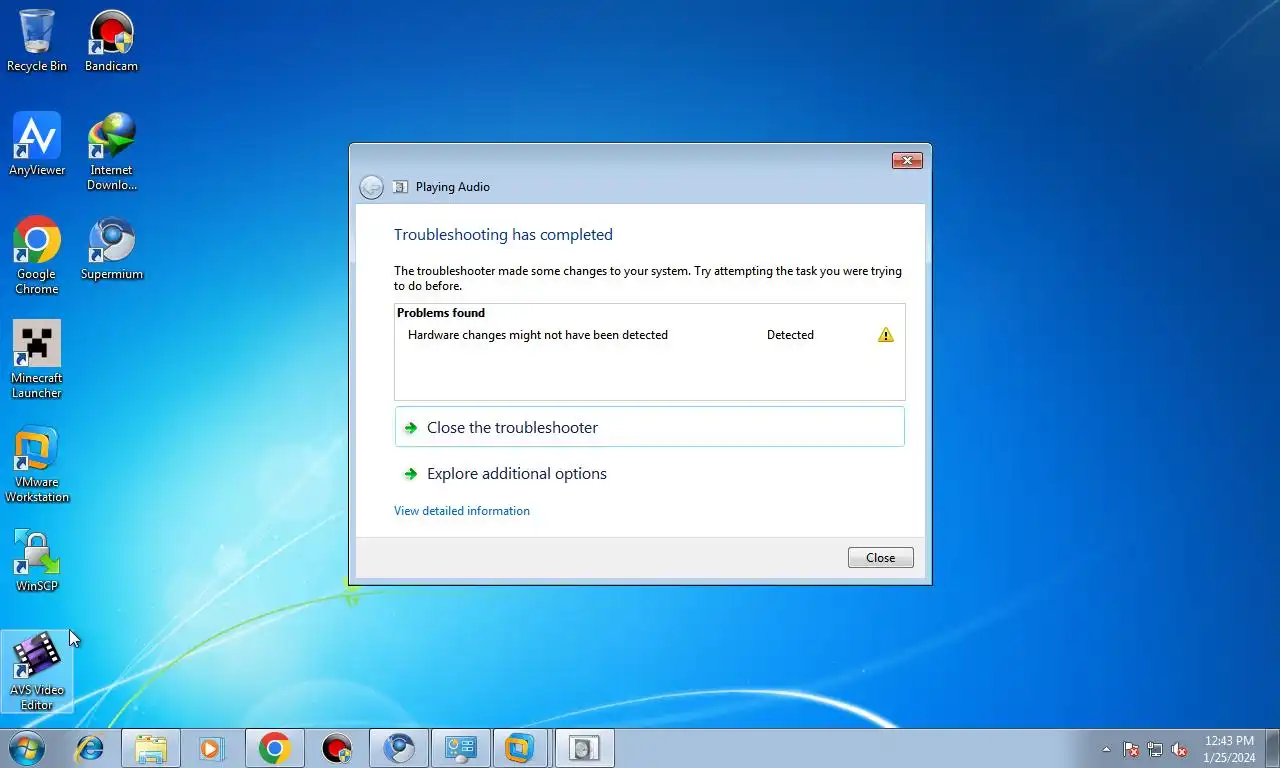Select the WinSCP desktop shortcut
This screenshot has width=1280, height=768.
(x=37, y=561)
